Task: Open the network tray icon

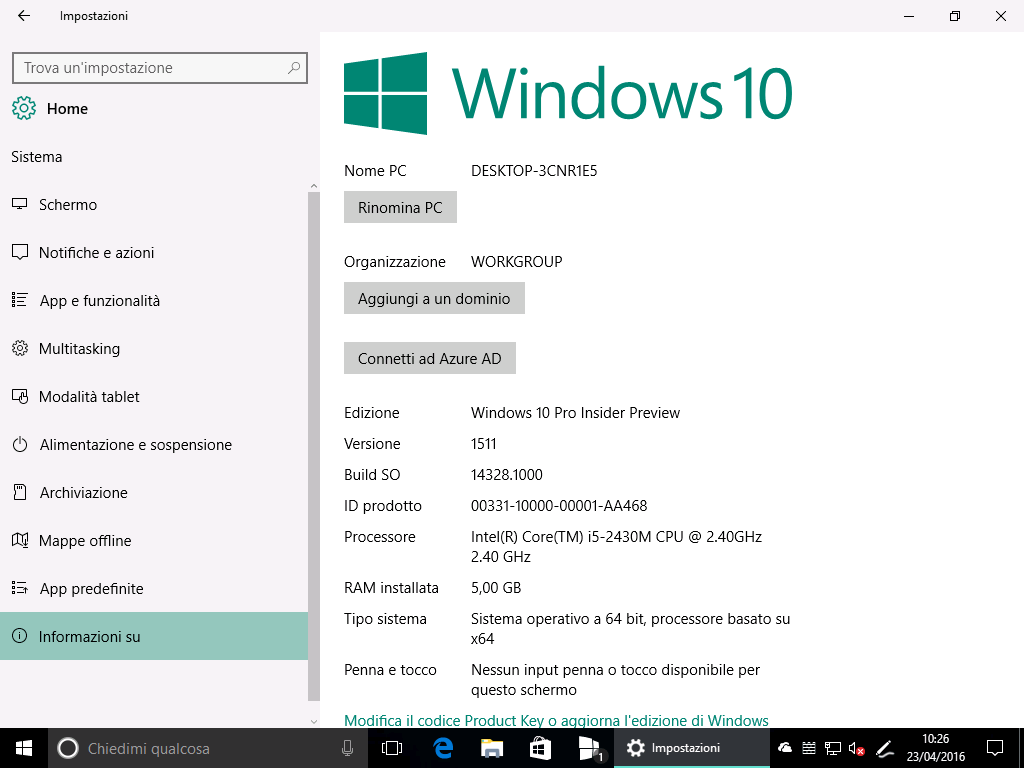Action: (833, 748)
